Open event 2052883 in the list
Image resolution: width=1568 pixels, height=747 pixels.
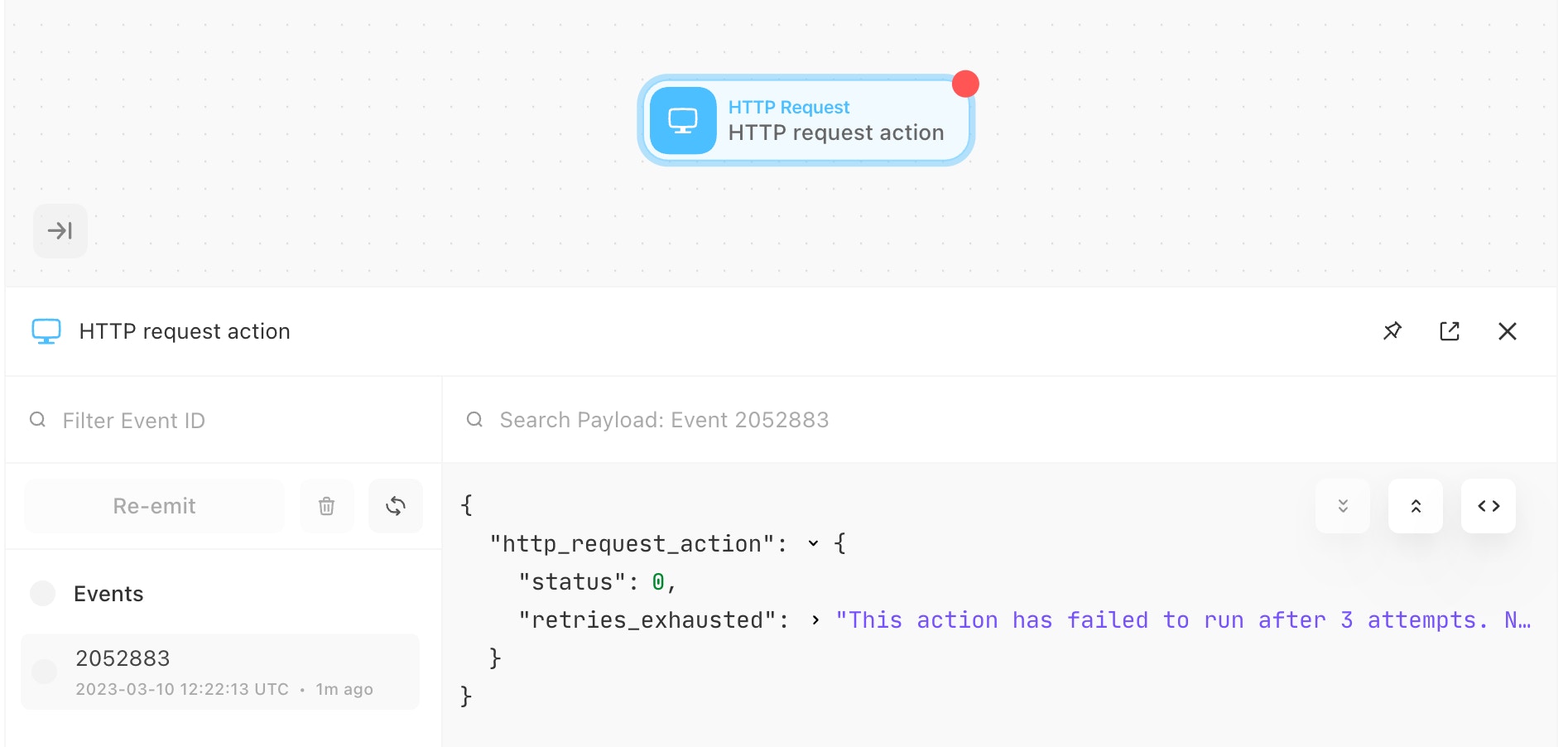pos(220,672)
